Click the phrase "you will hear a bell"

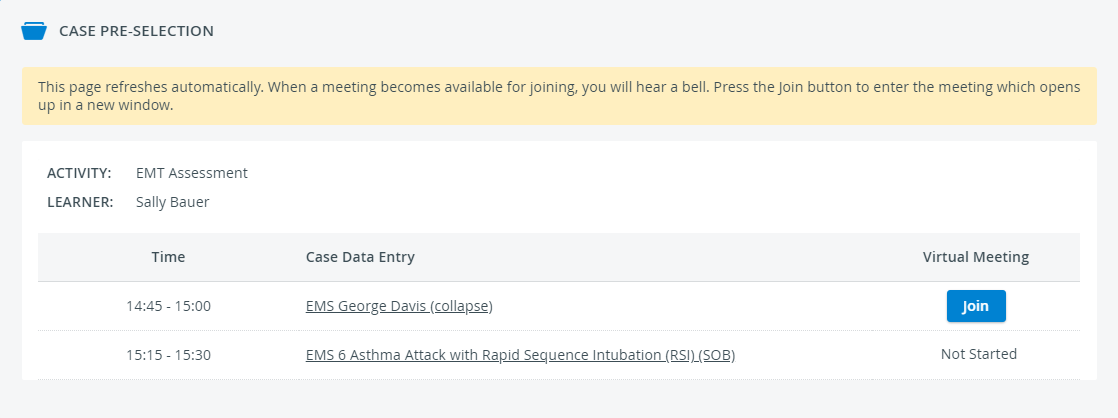pyautogui.click(x=645, y=88)
